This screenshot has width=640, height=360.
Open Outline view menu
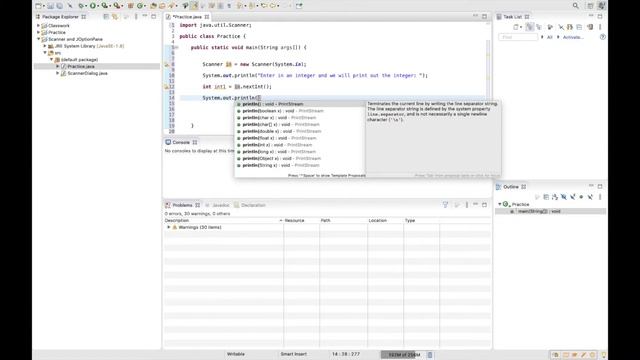point(600,197)
